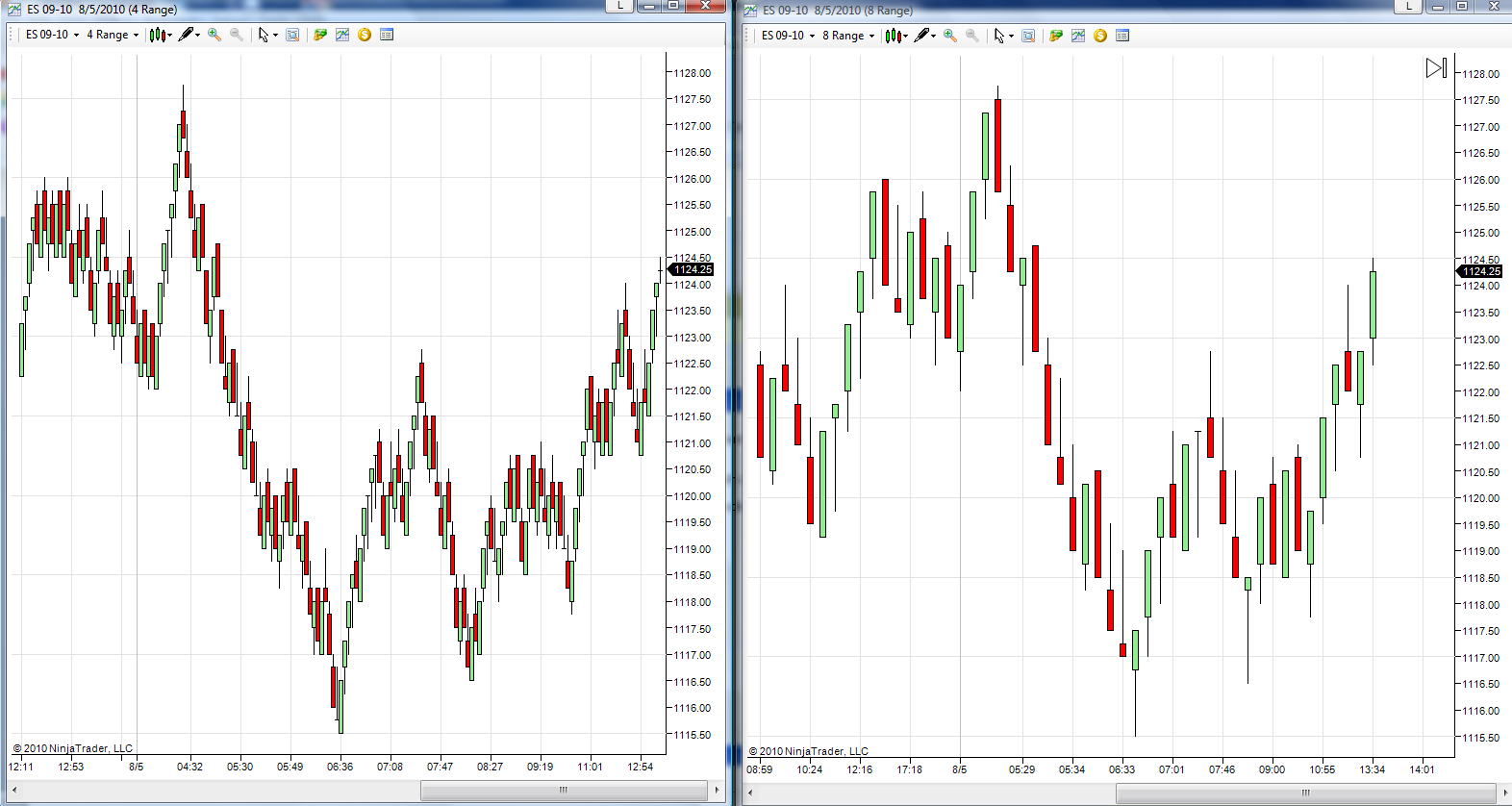Open Indicators from the chart icon in the 8 Range chart
Image resolution: width=1512 pixels, height=806 pixels.
1078,36
